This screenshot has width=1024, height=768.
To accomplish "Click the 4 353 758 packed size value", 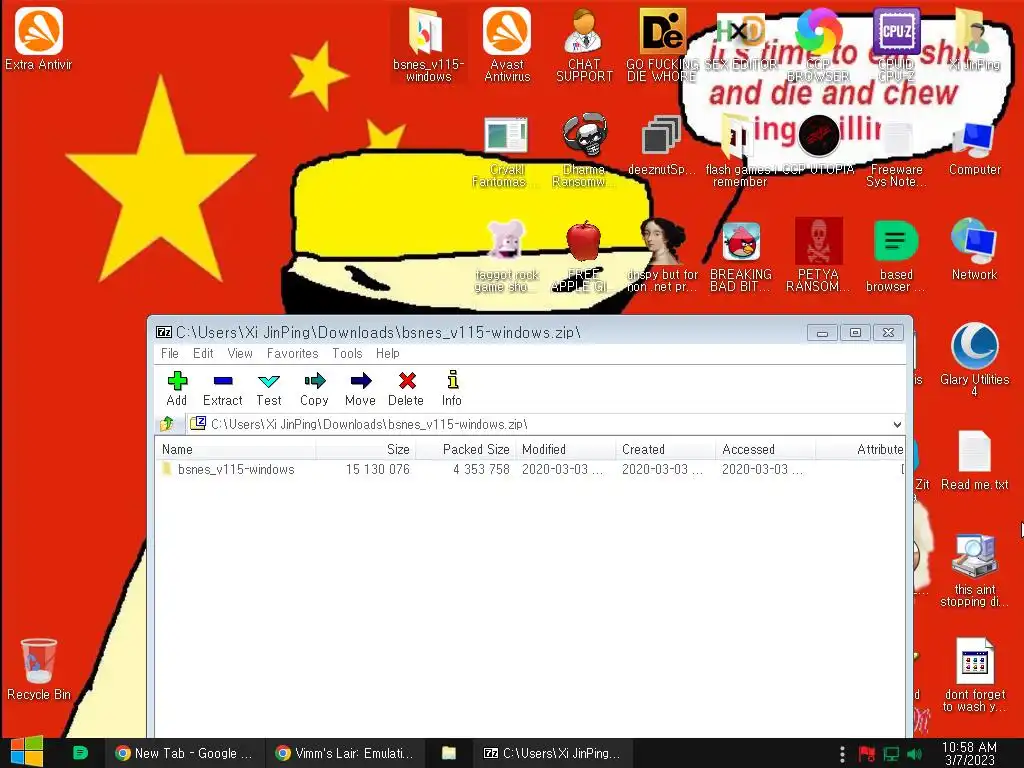I will click(481, 470).
